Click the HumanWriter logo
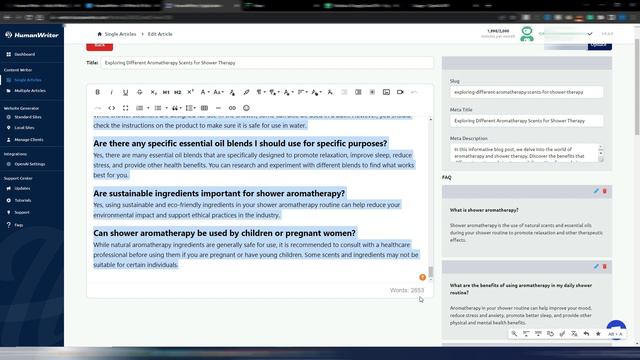 (32, 35)
